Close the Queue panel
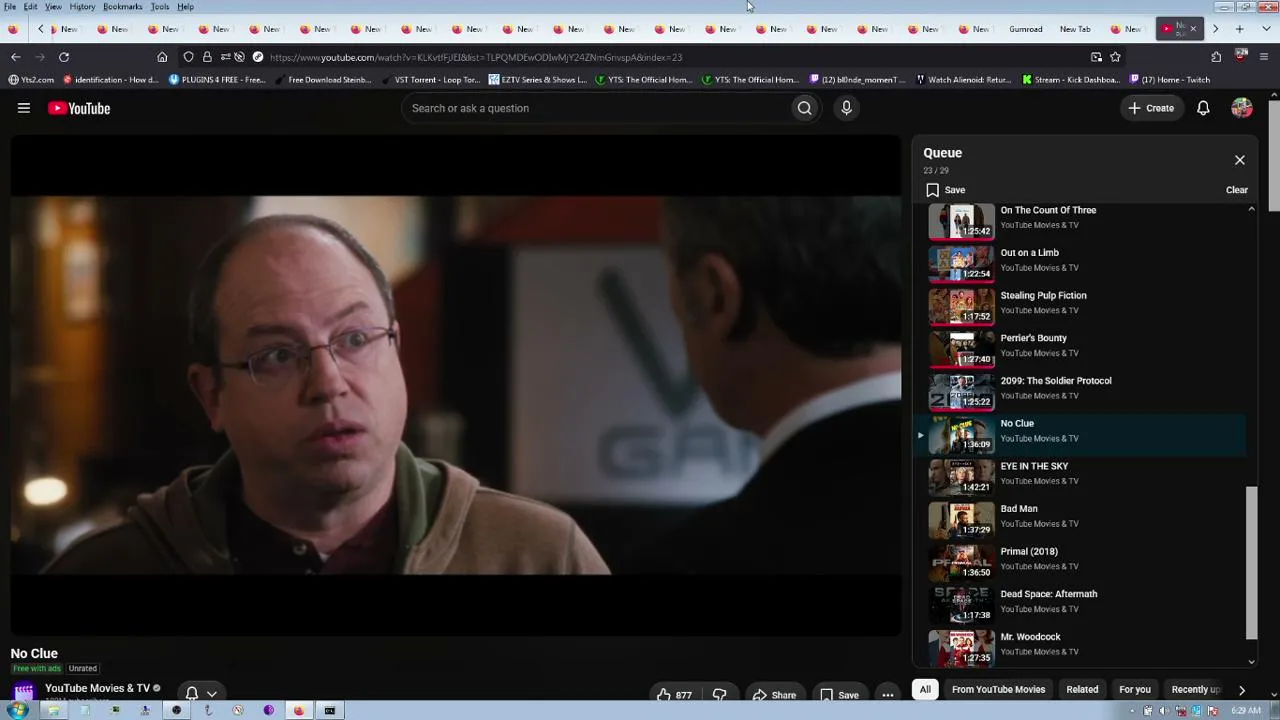1280x720 pixels. coord(1240,160)
